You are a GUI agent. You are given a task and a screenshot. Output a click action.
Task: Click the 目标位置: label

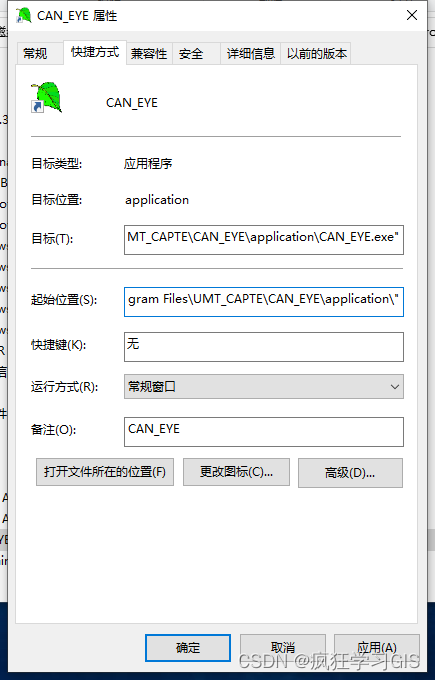[57, 200]
